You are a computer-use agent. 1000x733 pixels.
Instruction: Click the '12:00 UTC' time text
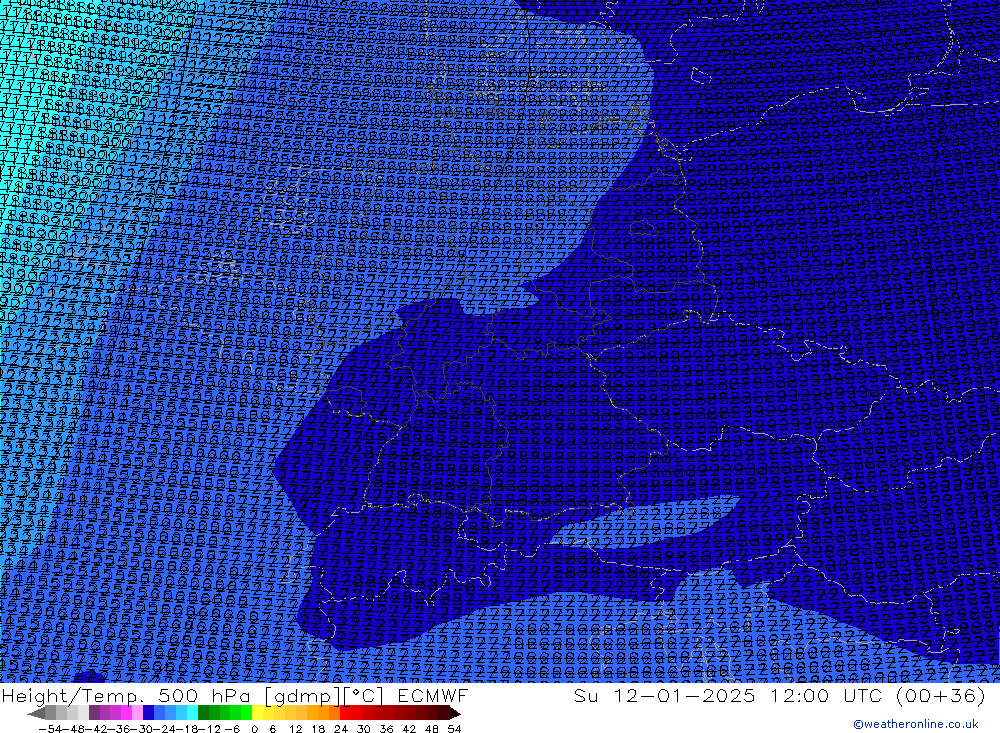(x=828, y=695)
